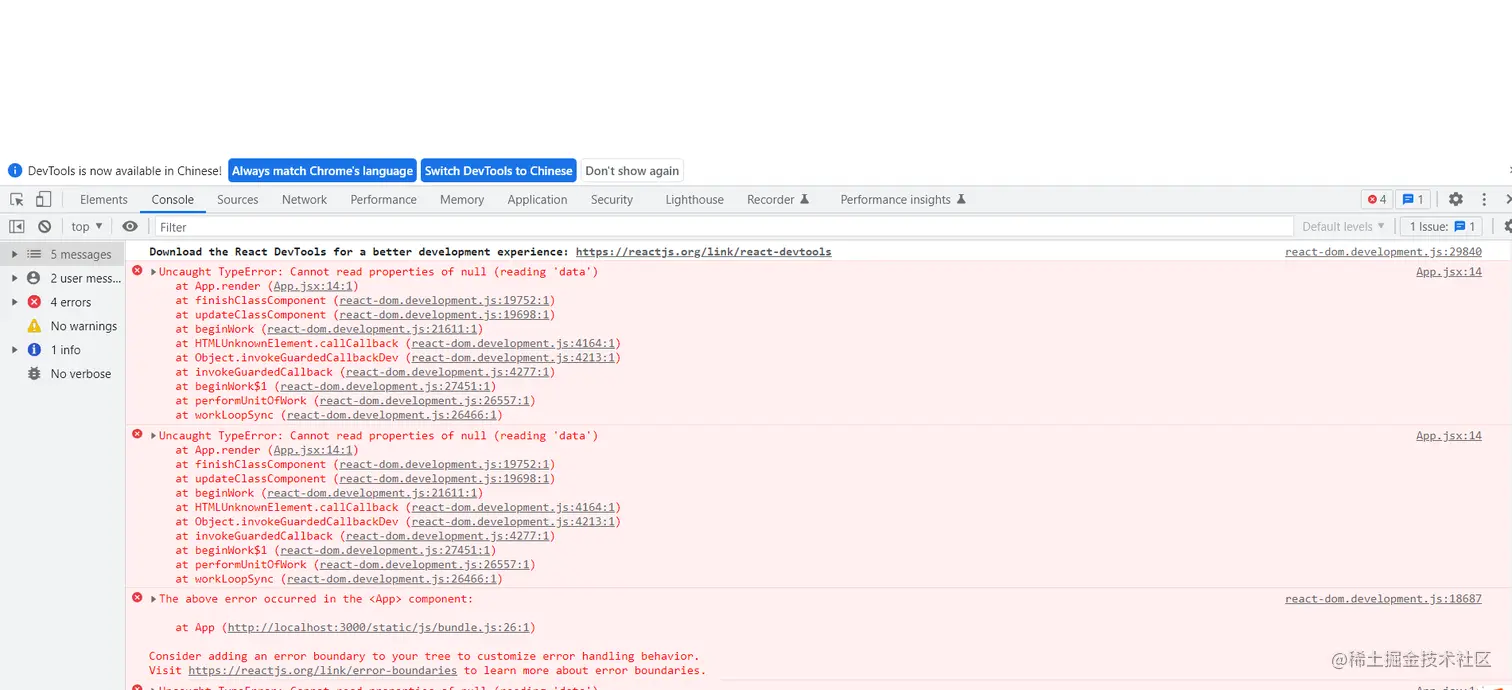Viewport: 1512px width, 690px height.
Task: Open react-dom.development.js:26557:1 in second stack trace
Action: coord(424,565)
